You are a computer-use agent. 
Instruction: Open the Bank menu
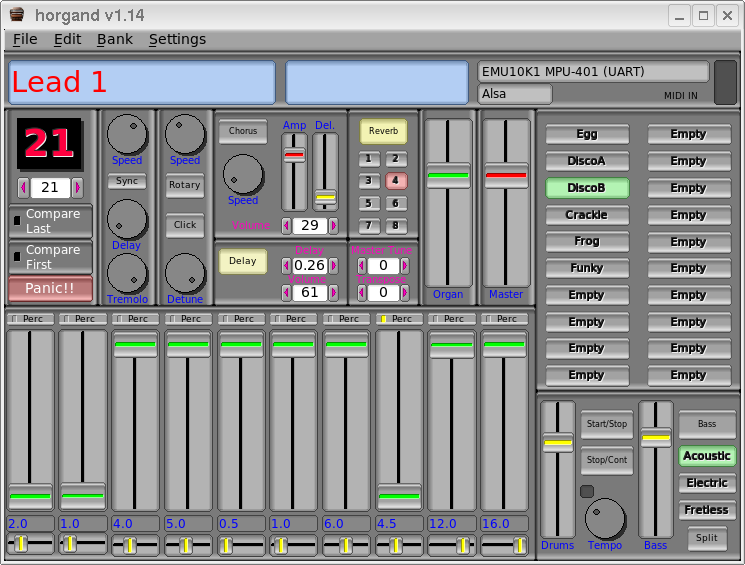[114, 39]
